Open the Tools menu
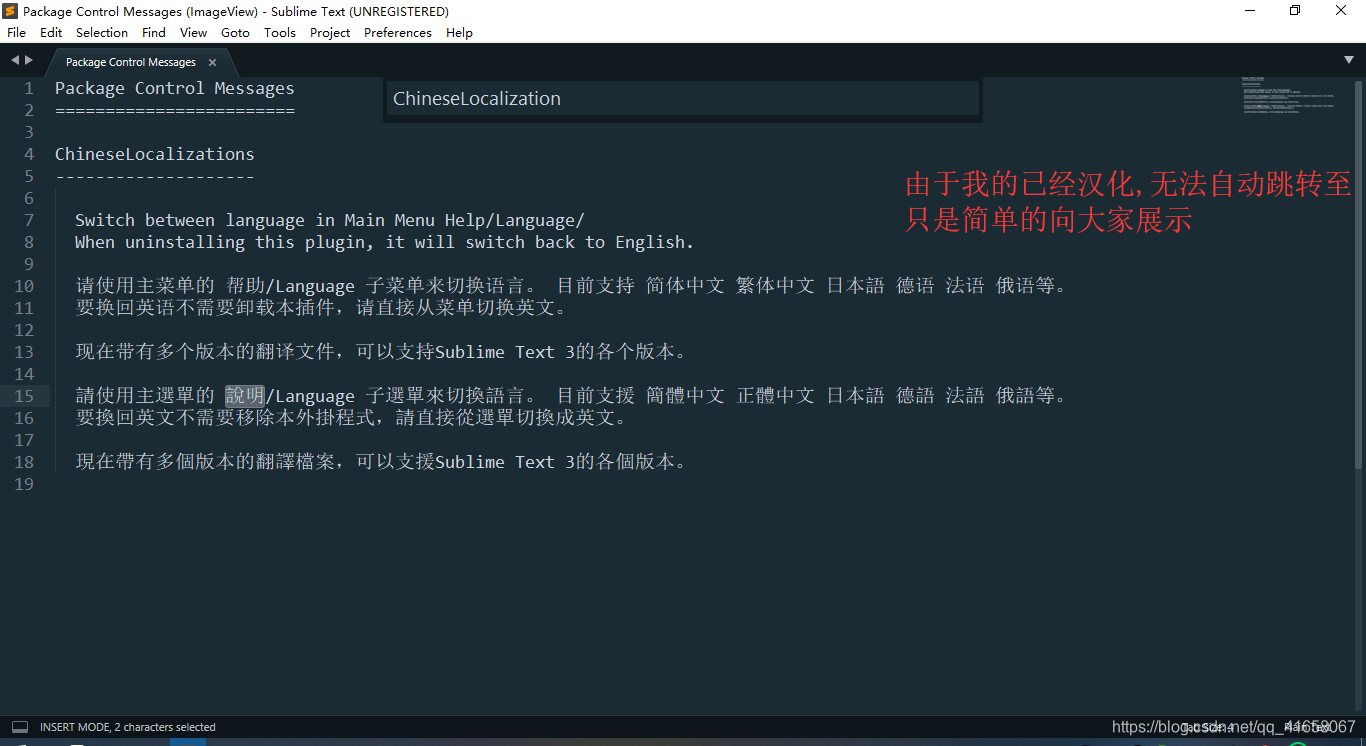This screenshot has width=1366, height=746. coord(280,32)
